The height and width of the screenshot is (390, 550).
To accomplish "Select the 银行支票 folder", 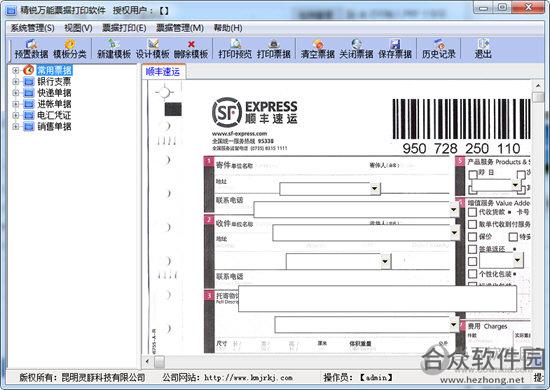I will click(x=54, y=81).
